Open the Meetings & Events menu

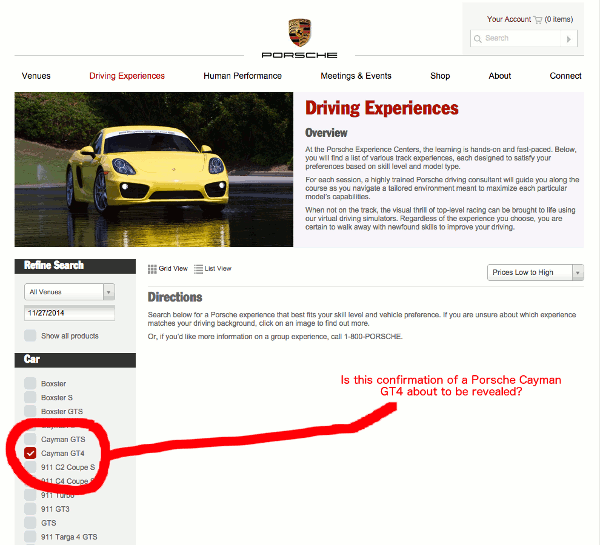[x=356, y=76]
